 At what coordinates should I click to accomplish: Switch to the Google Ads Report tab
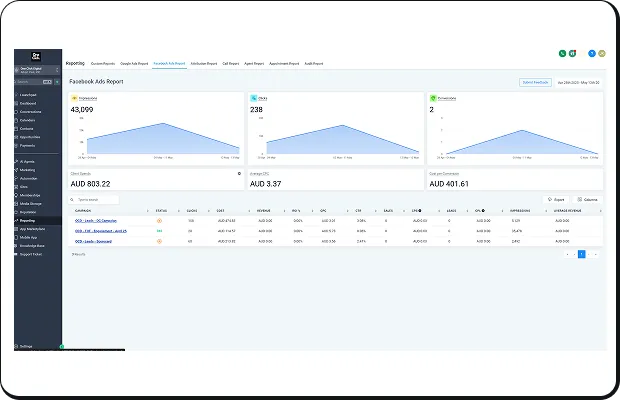point(134,63)
